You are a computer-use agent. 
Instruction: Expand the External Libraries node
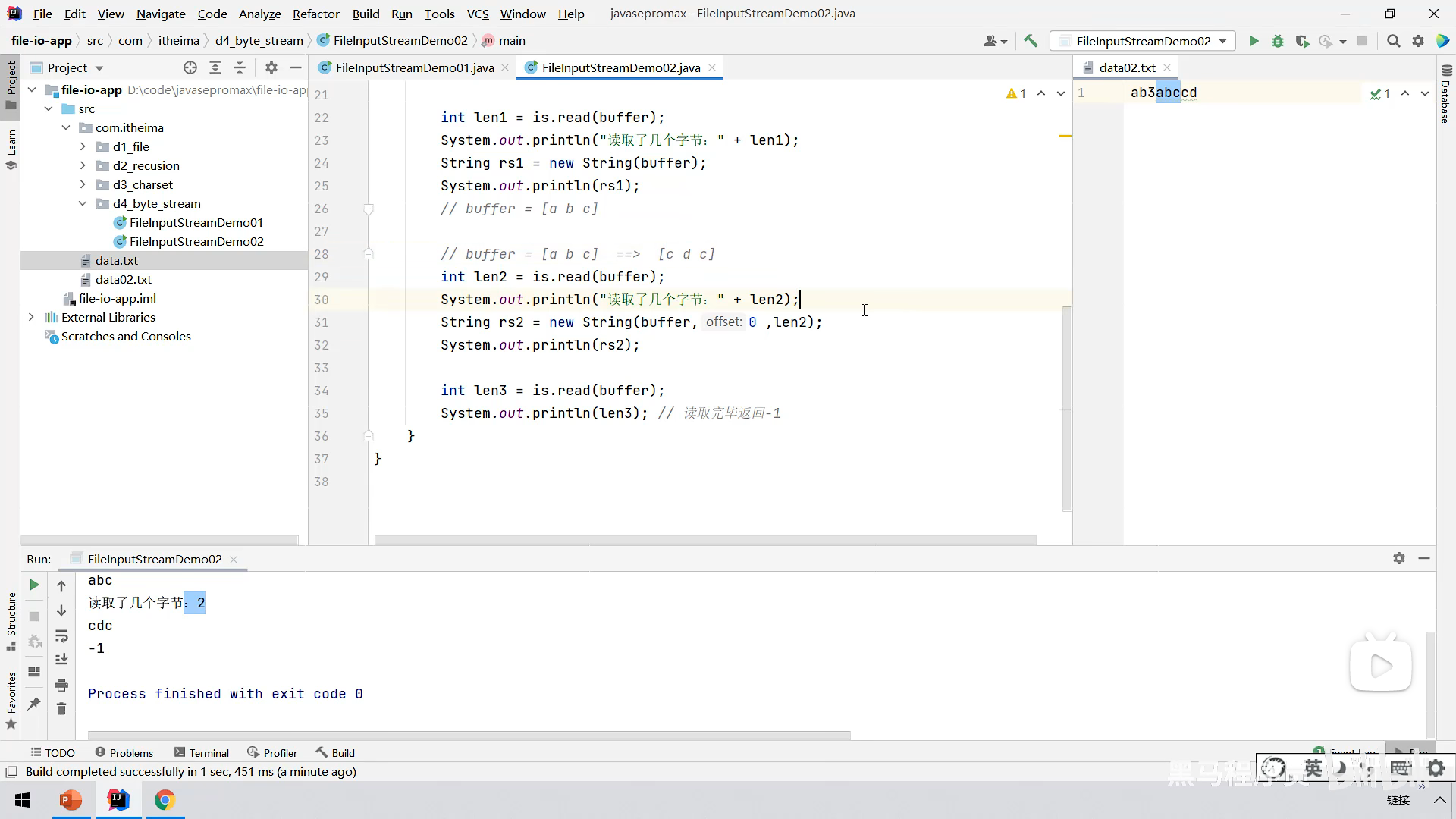tap(31, 317)
